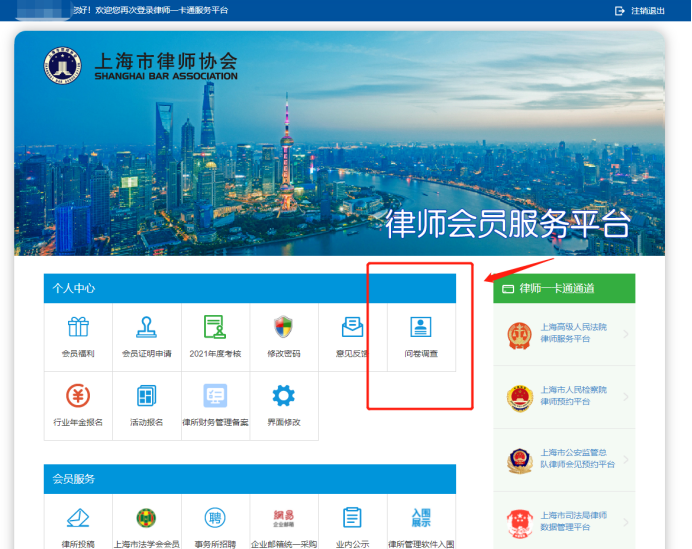Click the Shanghai Bar Association logo
This screenshot has height=549, width=692.
pos(62,65)
